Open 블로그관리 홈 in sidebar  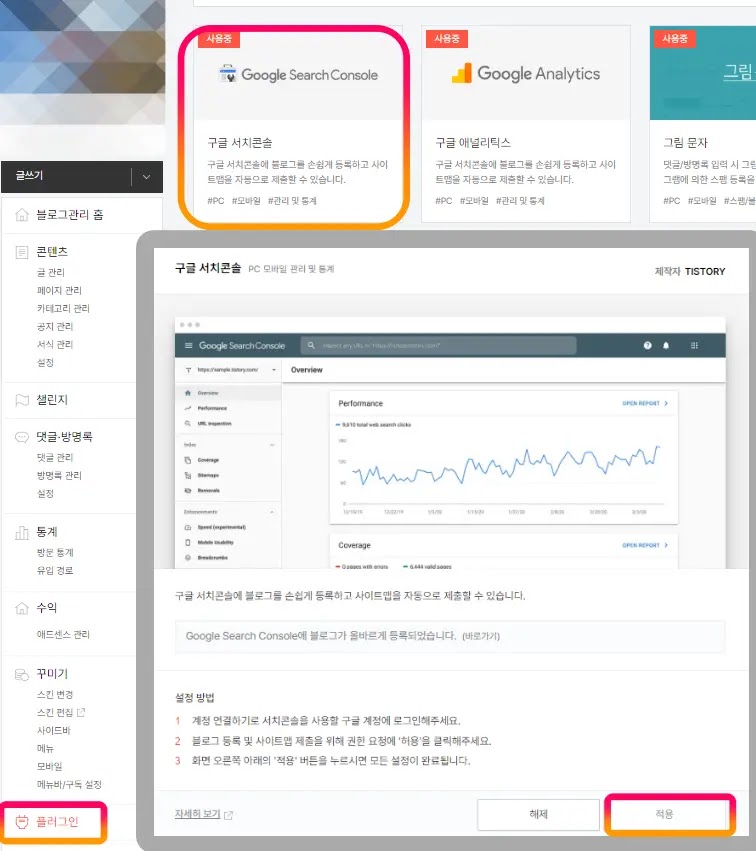[x=69, y=215]
